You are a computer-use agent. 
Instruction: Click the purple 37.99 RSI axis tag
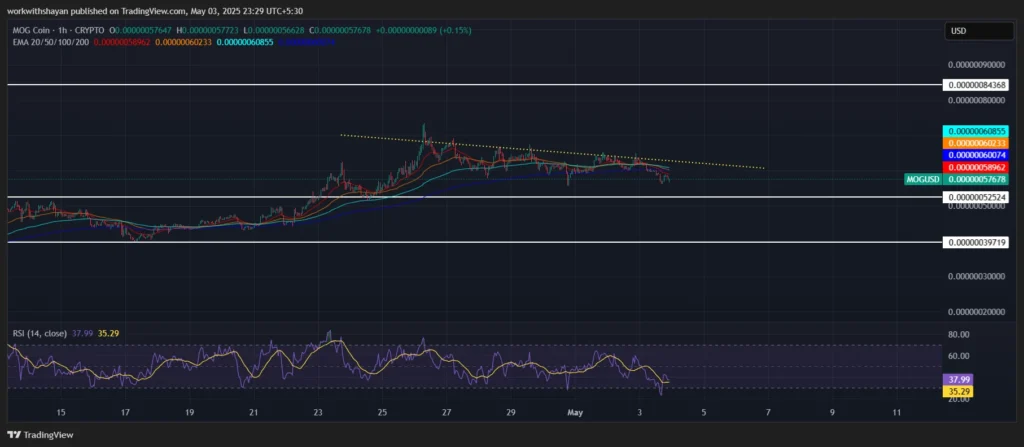(956, 379)
